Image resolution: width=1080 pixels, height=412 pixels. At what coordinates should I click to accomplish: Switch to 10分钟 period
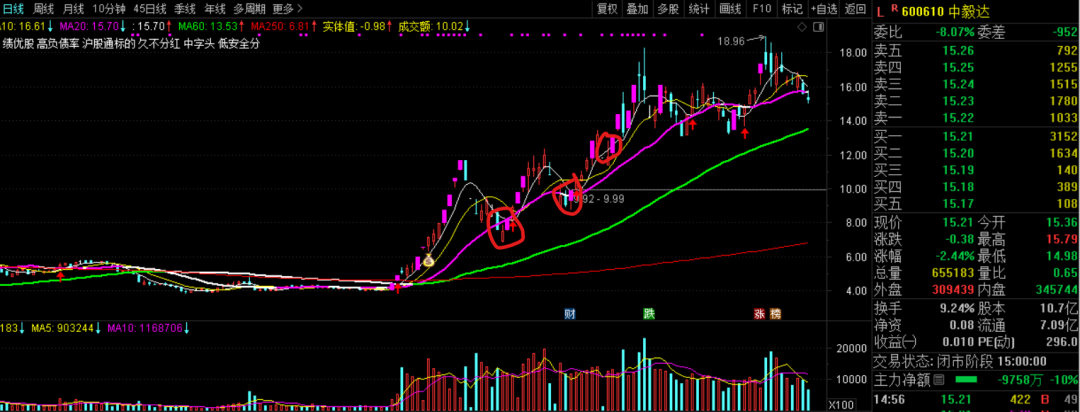(108, 9)
